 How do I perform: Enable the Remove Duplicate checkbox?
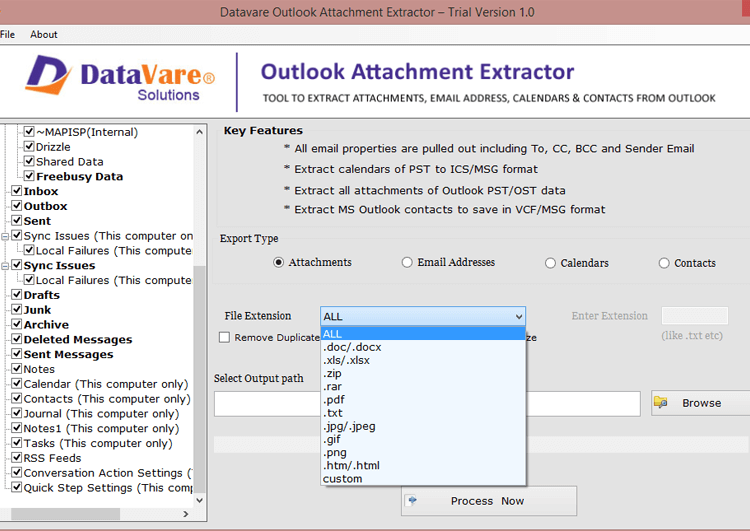point(224,337)
